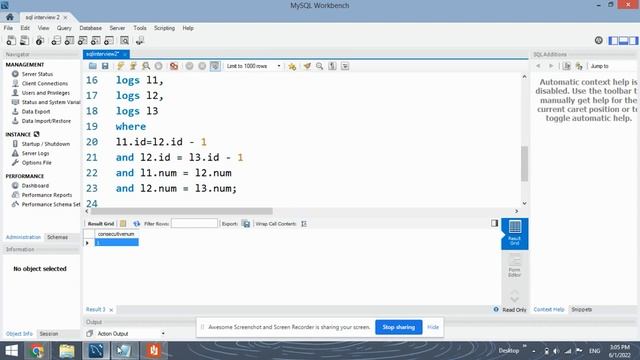
Task: Open the Limit to 1000 rows dropdown
Action: [253, 66]
